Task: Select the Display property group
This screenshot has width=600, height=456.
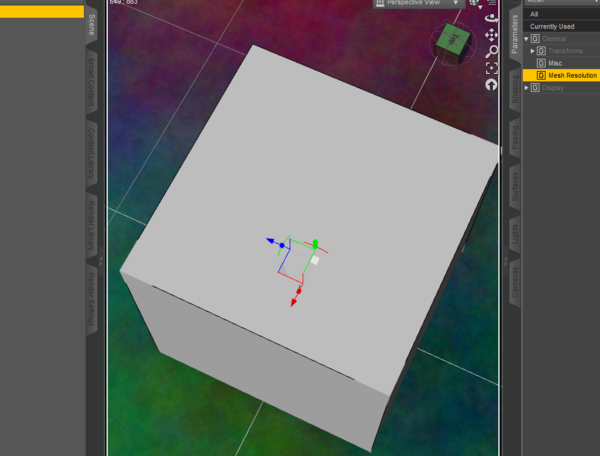Action: tap(553, 88)
